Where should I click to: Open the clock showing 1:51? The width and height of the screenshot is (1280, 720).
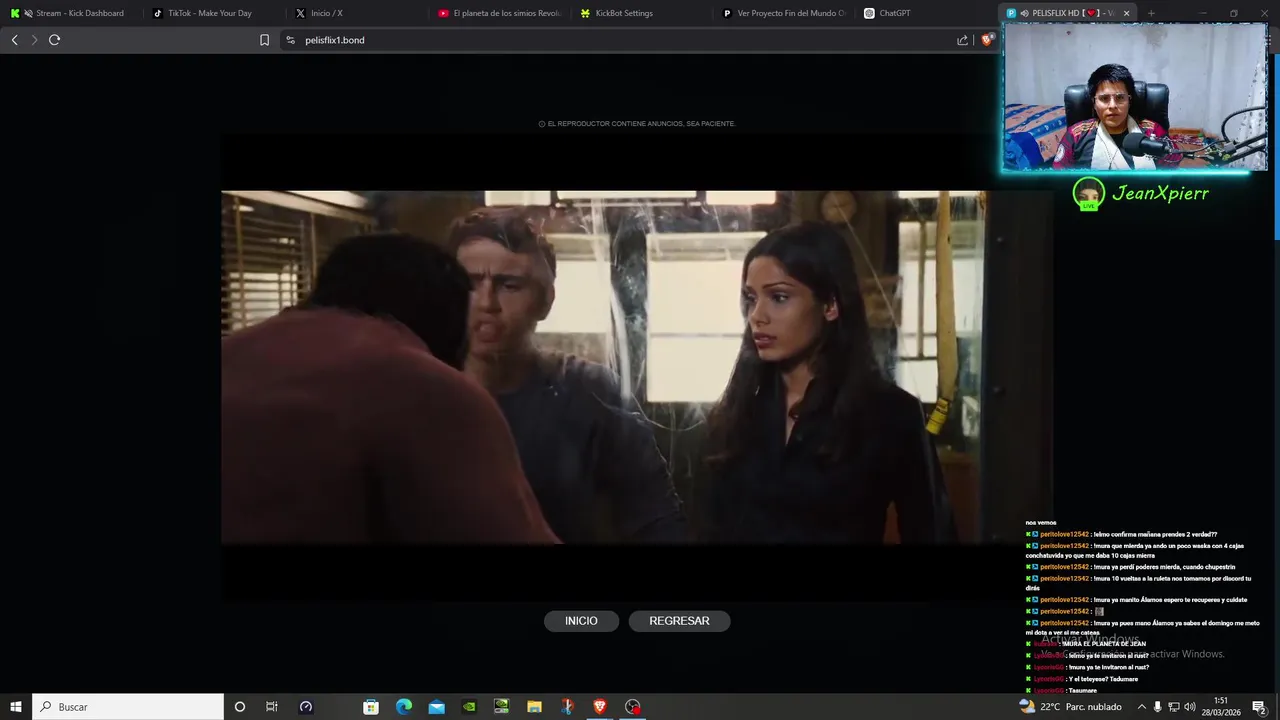pyautogui.click(x=1221, y=706)
